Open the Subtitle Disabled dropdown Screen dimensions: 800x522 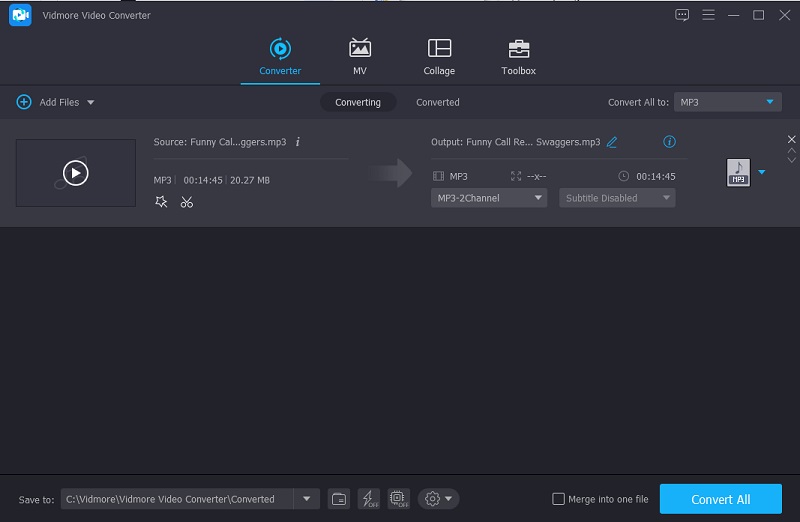(617, 198)
